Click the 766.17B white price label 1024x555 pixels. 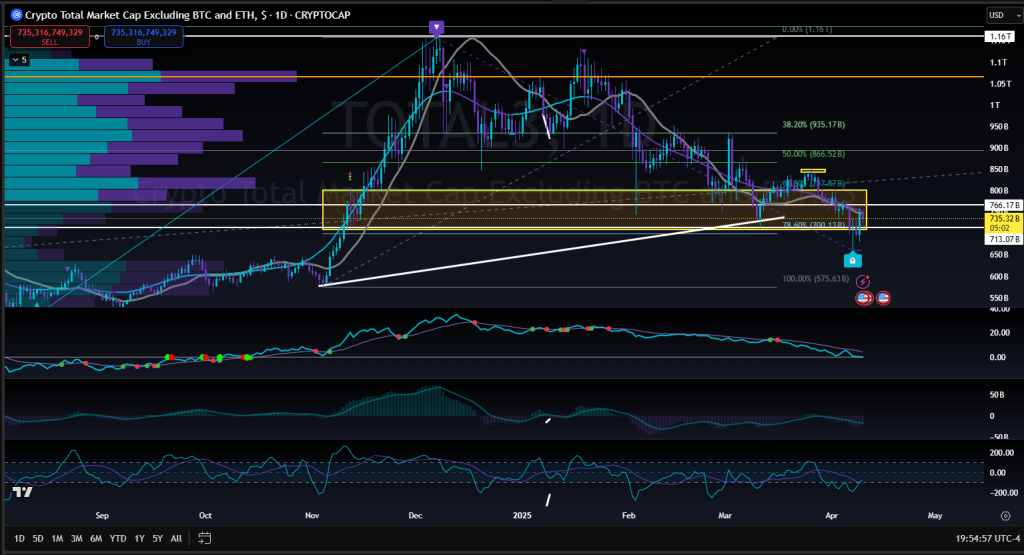1003,205
